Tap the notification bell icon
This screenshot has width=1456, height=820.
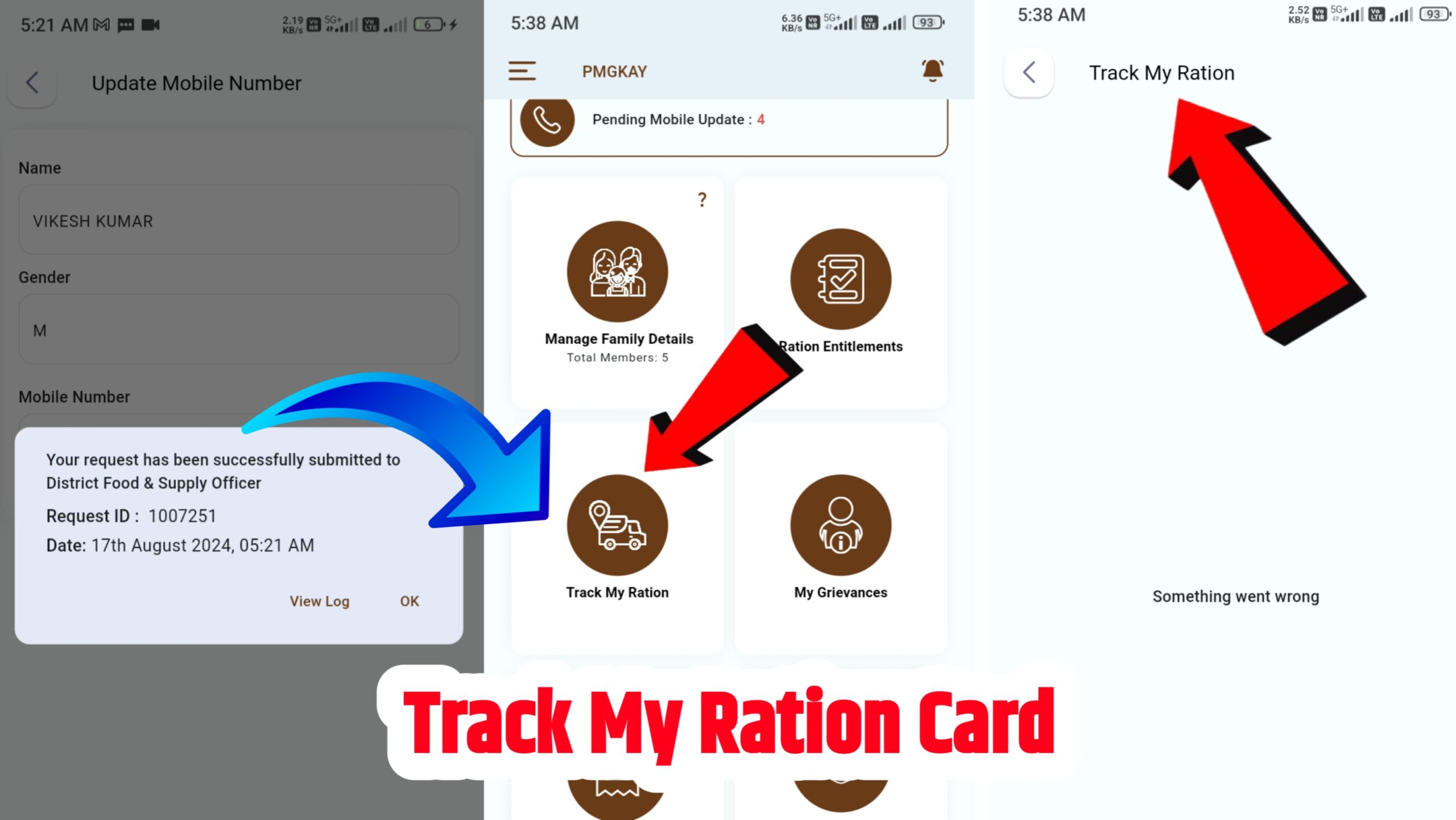pos(932,70)
